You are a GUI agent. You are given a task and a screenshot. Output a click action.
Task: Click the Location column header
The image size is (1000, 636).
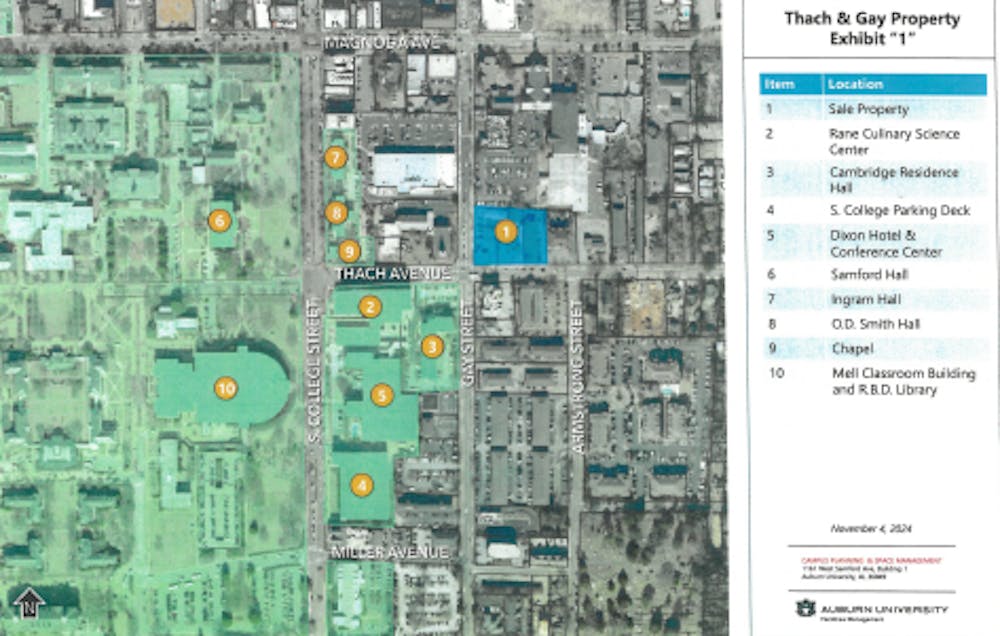(x=856, y=85)
